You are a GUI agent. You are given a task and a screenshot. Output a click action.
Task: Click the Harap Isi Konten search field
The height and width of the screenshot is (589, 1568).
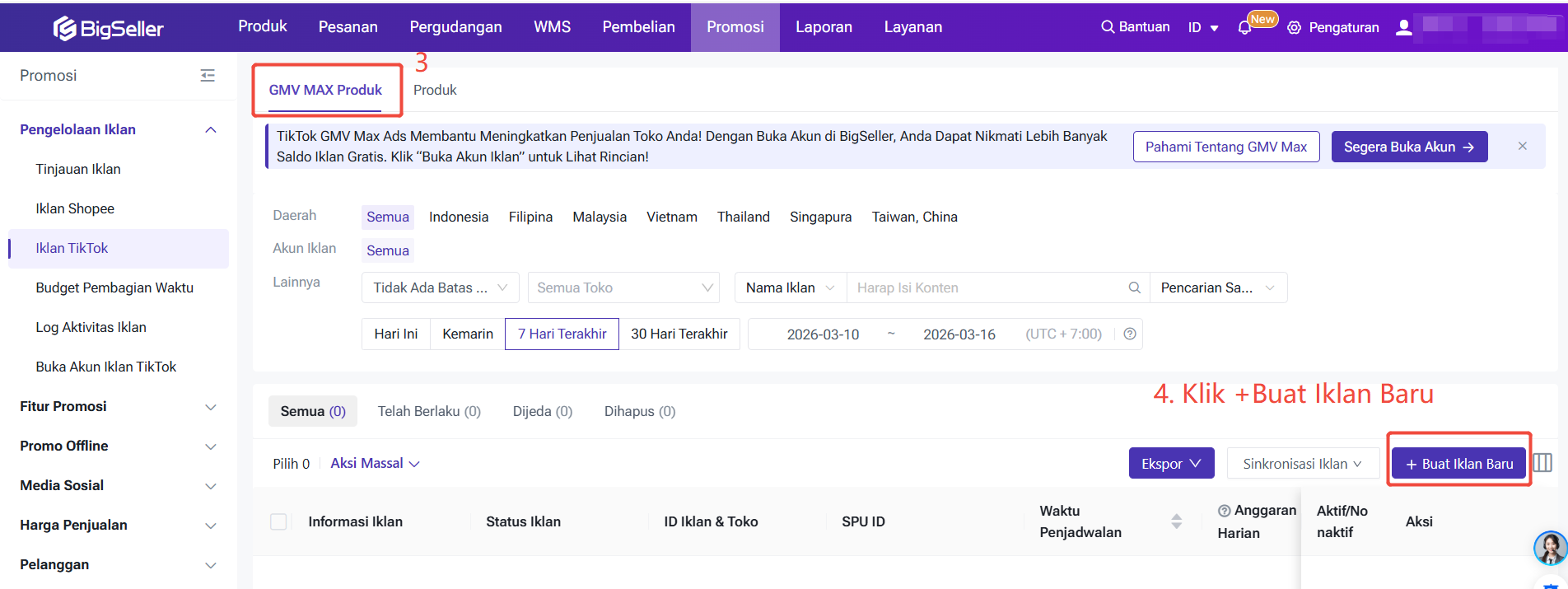coord(988,287)
